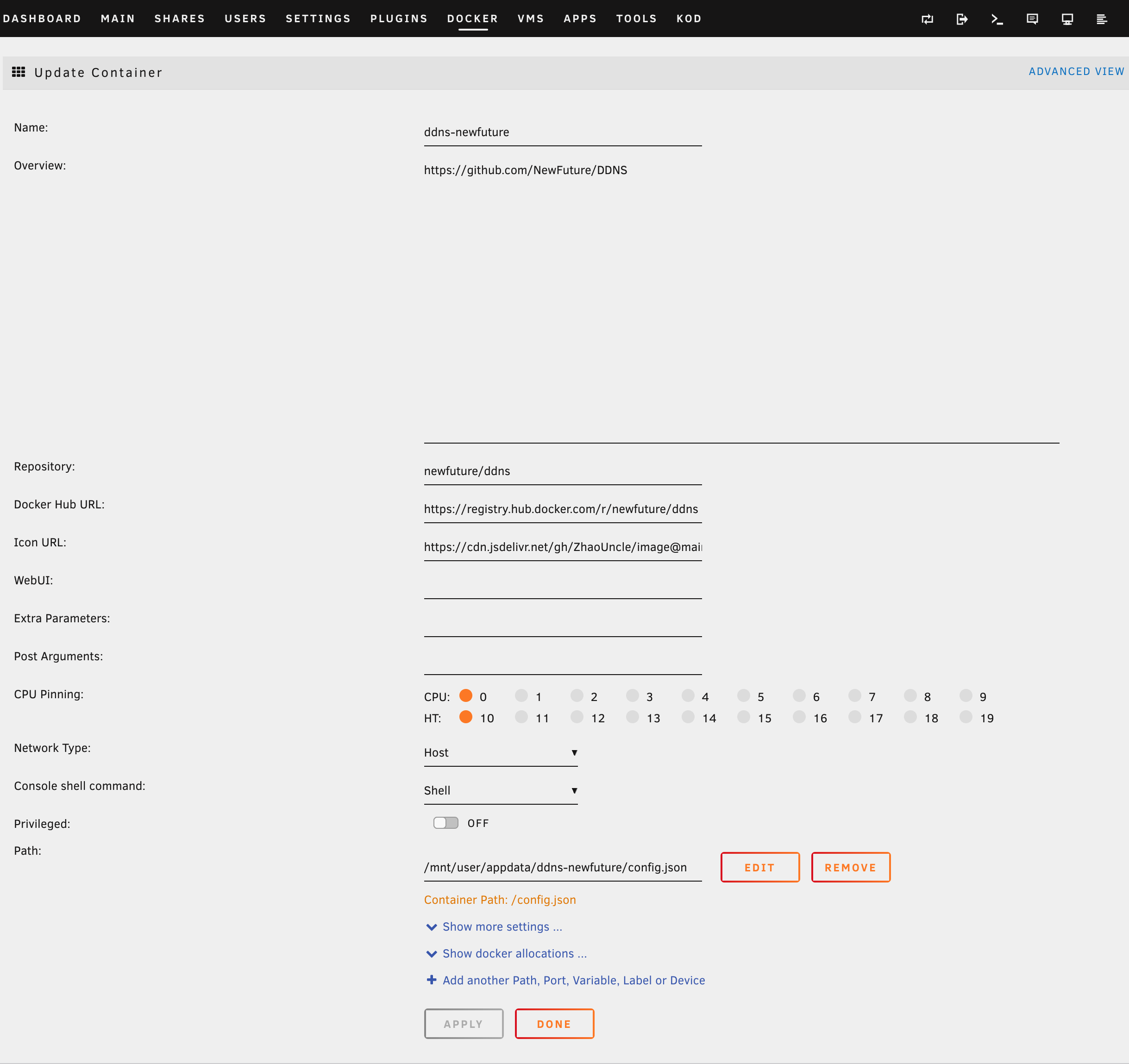
Task: Switch to the DOCKER tab
Action: pos(472,18)
